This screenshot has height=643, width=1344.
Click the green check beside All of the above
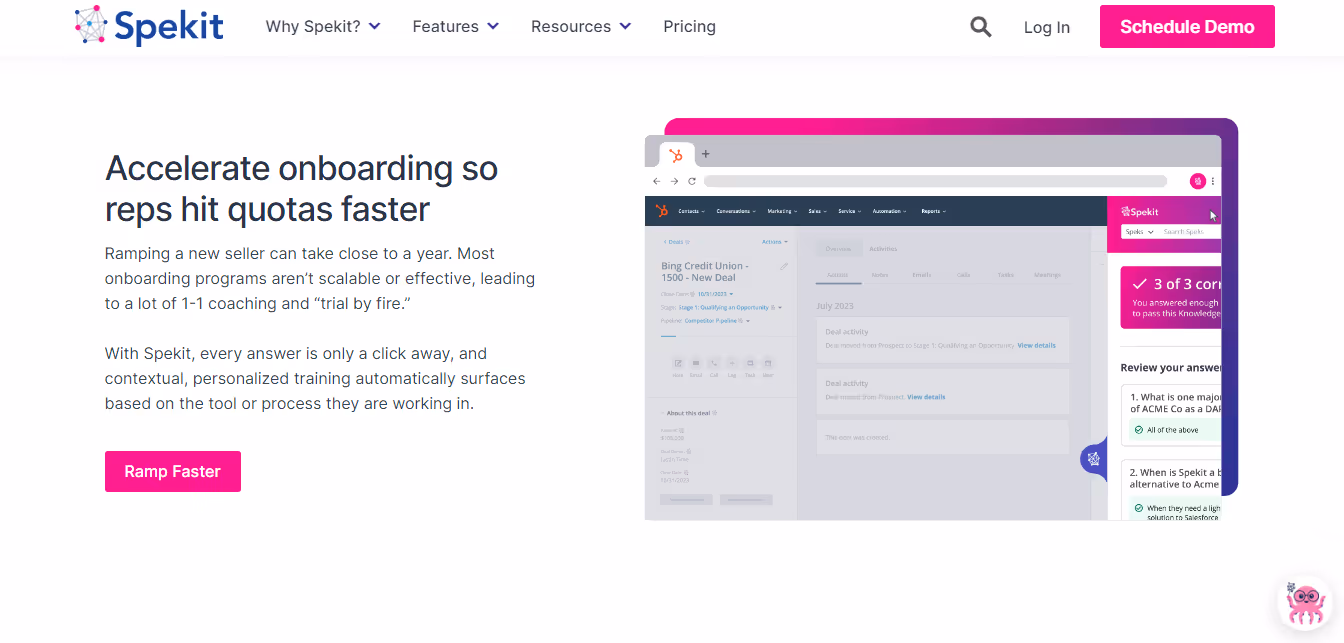pyautogui.click(x=1138, y=430)
